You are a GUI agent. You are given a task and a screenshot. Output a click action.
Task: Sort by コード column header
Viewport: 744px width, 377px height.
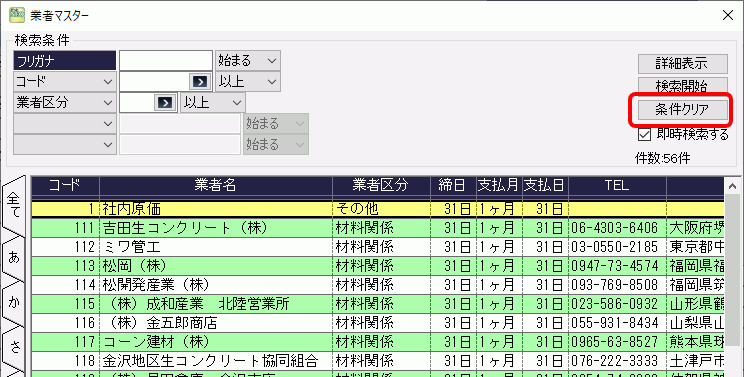(x=65, y=185)
